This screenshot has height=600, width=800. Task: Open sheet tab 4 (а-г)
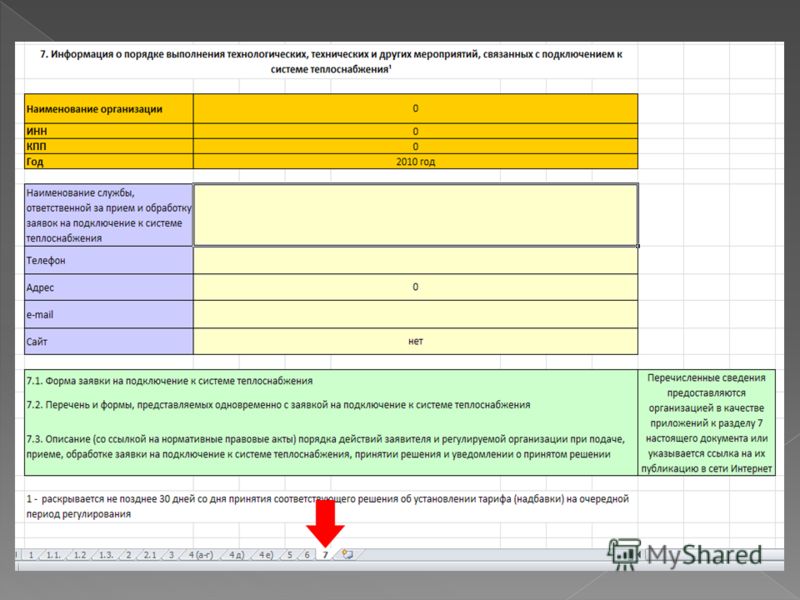[201, 555]
